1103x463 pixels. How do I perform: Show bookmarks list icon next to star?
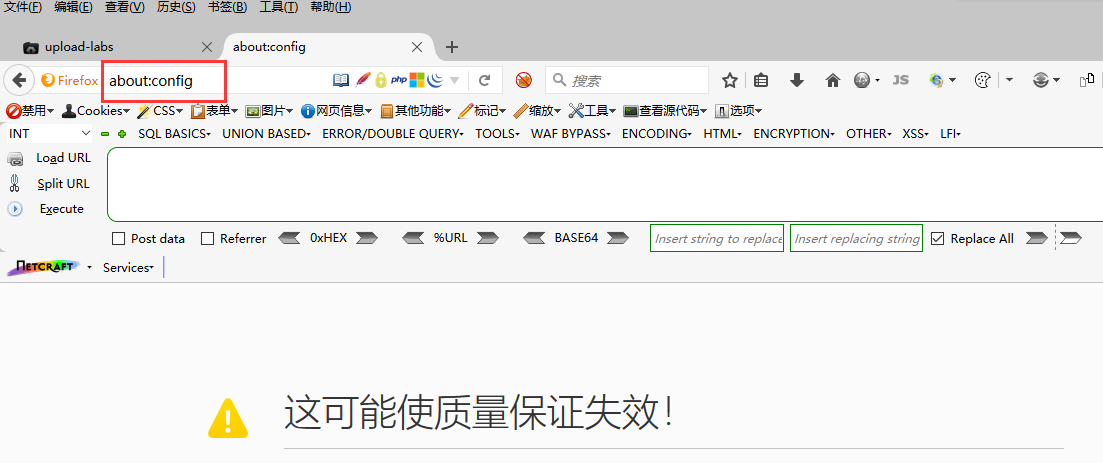pos(760,80)
